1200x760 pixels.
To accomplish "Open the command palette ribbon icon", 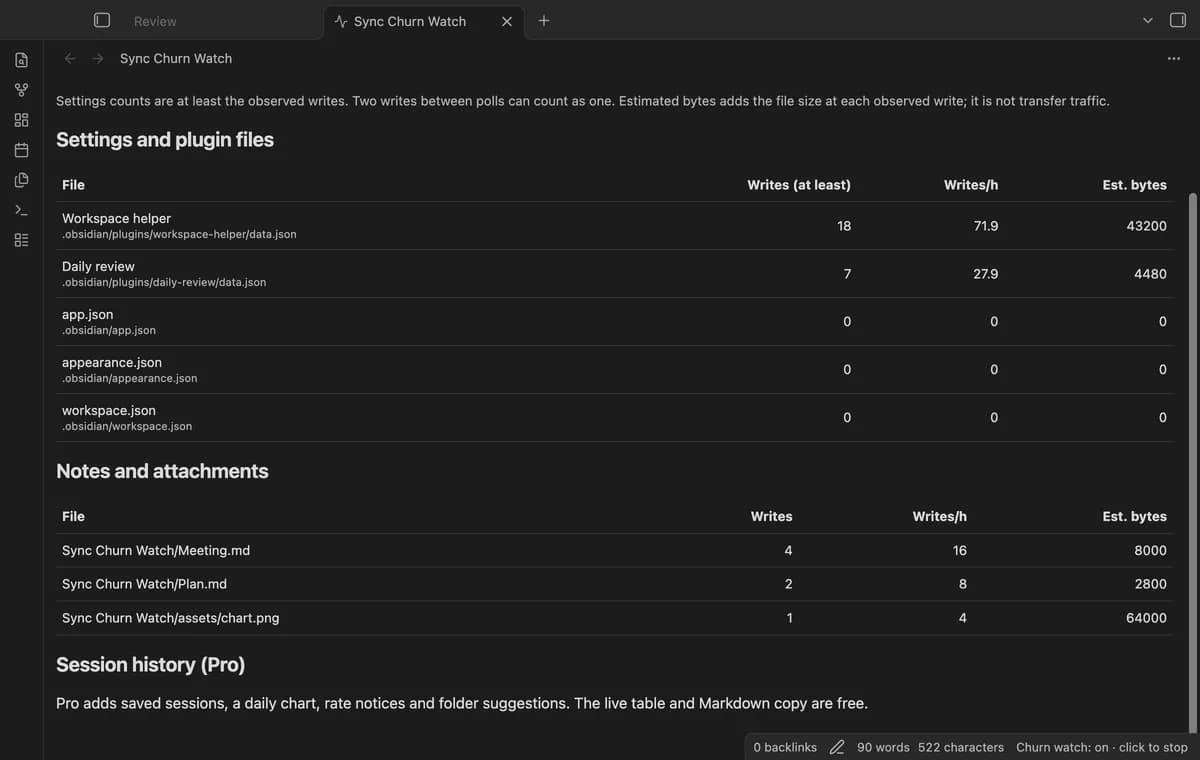I will pos(21,210).
